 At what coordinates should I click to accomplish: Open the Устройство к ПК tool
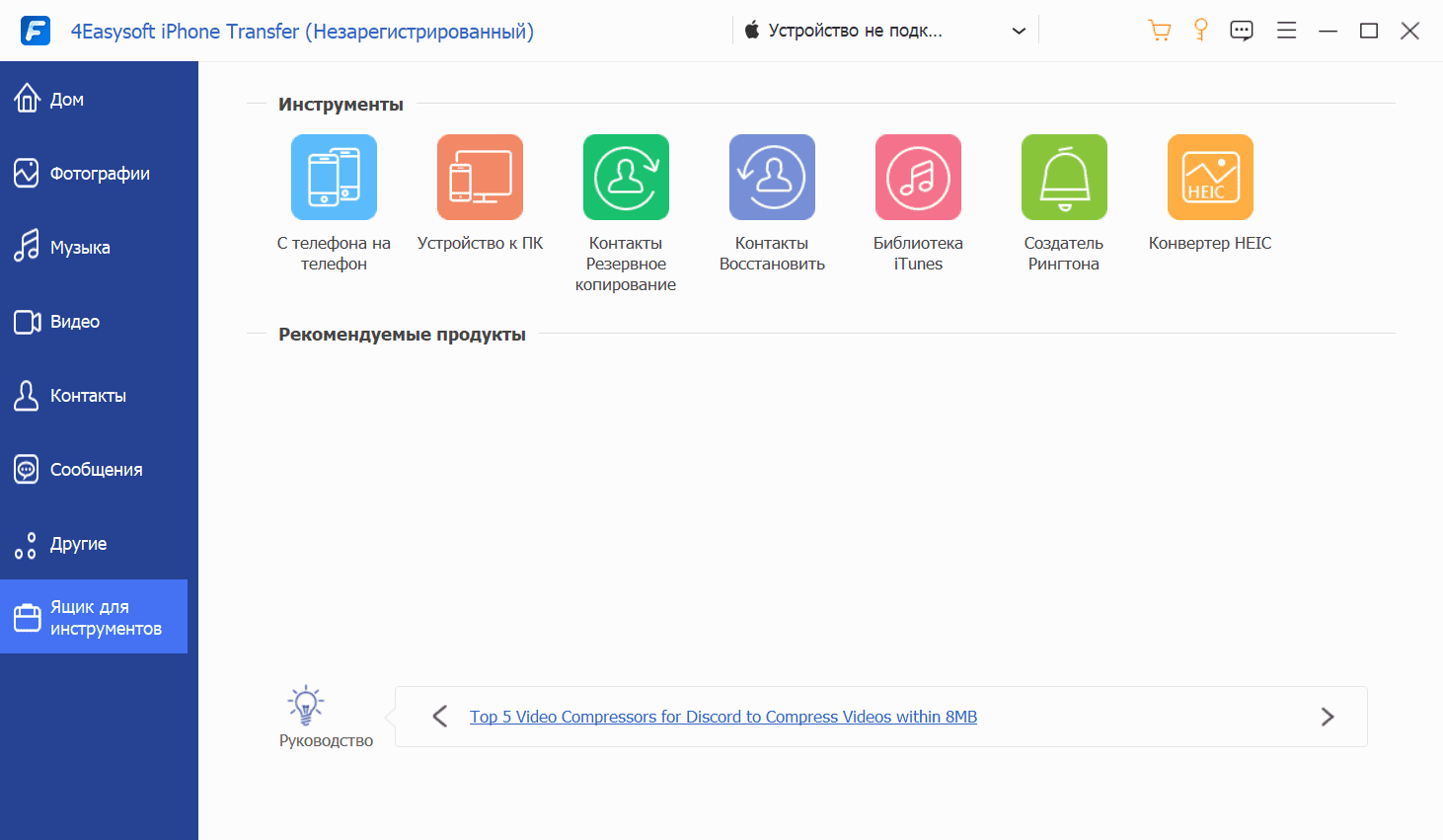coord(480,178)
